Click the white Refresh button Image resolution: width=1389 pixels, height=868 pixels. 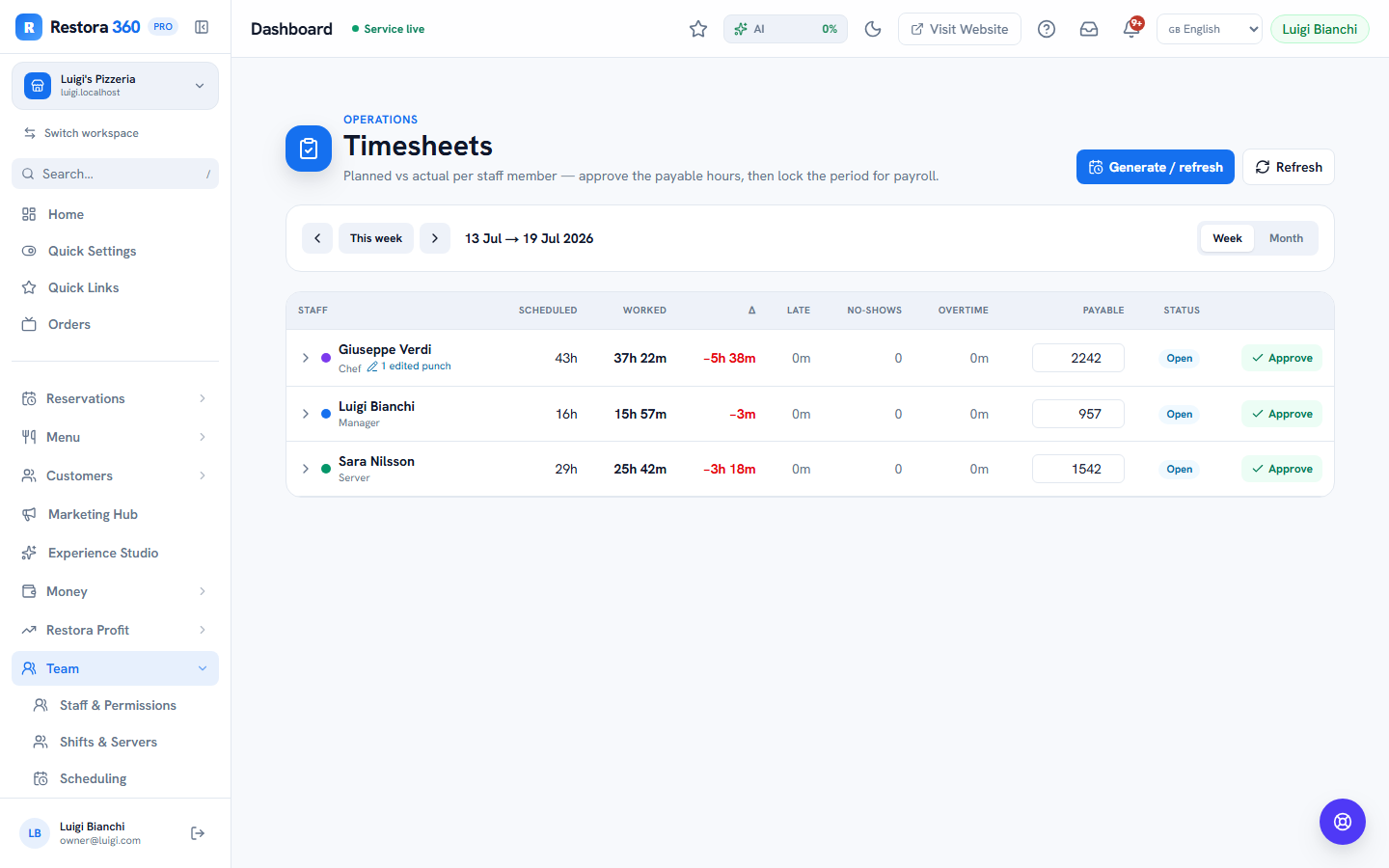(x=1289, y=167)
